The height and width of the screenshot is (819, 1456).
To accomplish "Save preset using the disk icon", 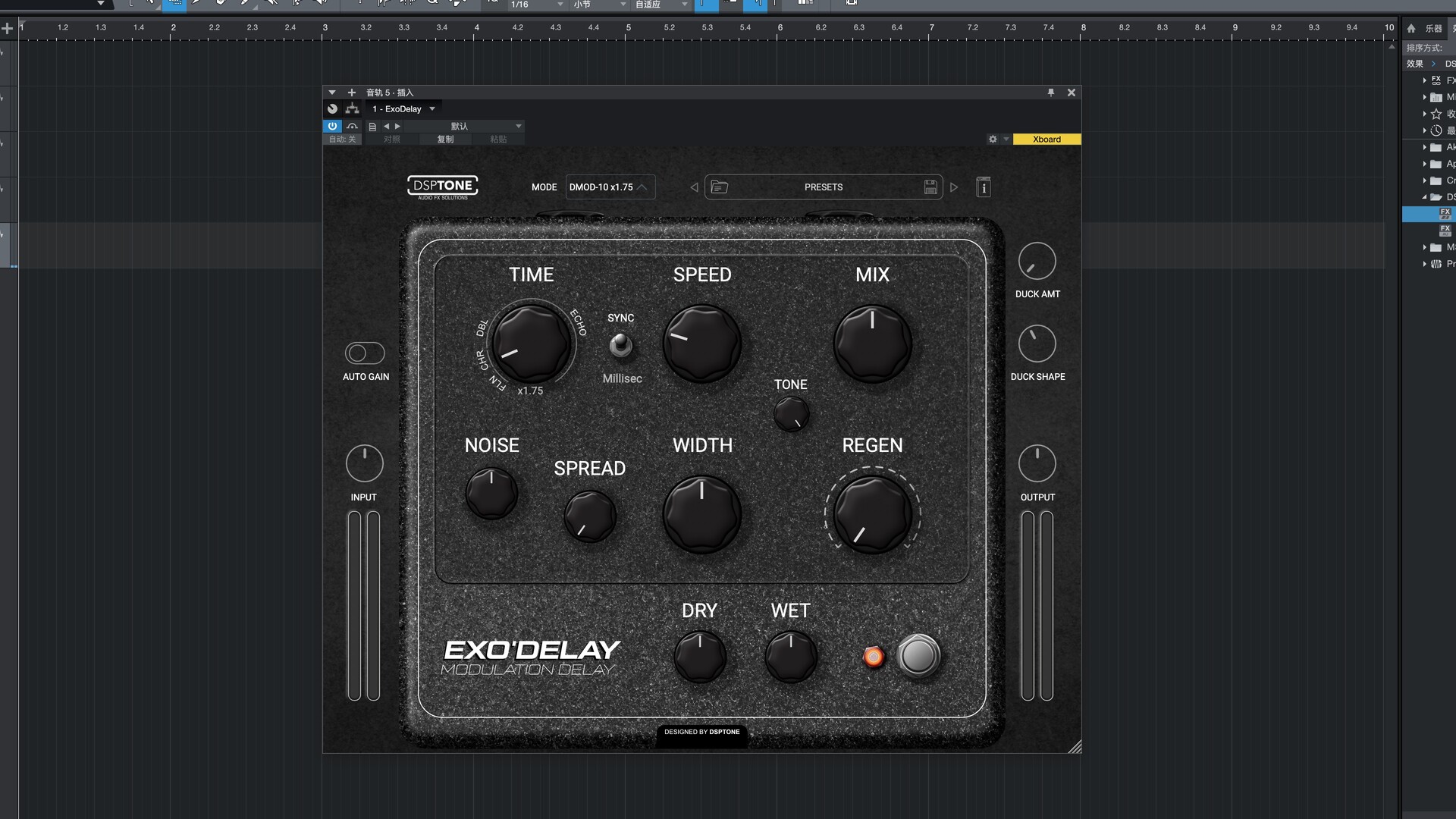I will 931,187.
